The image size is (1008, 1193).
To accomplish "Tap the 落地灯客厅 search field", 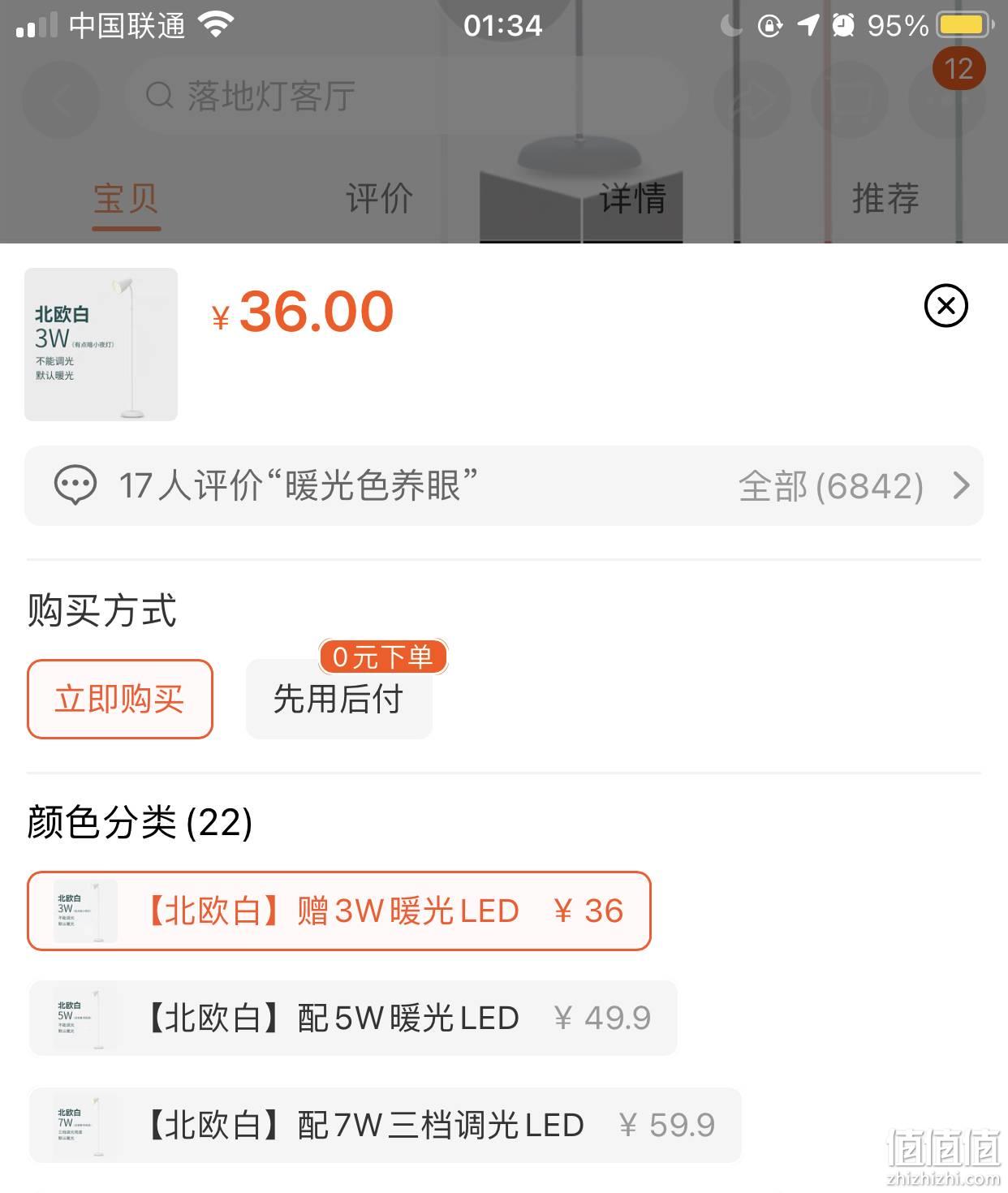I will (406, 96).
